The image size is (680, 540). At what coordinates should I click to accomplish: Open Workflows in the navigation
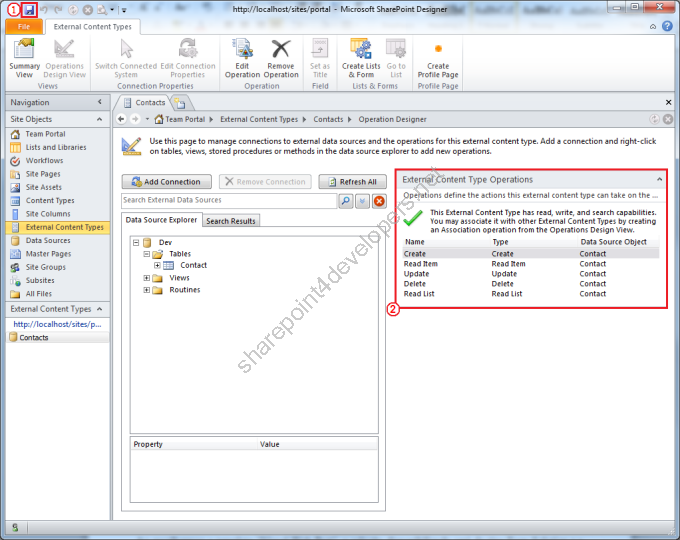coord(44,160)
